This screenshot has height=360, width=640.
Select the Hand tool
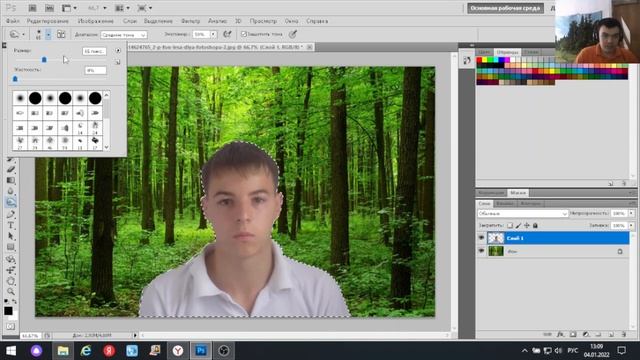click(x=11, y=281)
